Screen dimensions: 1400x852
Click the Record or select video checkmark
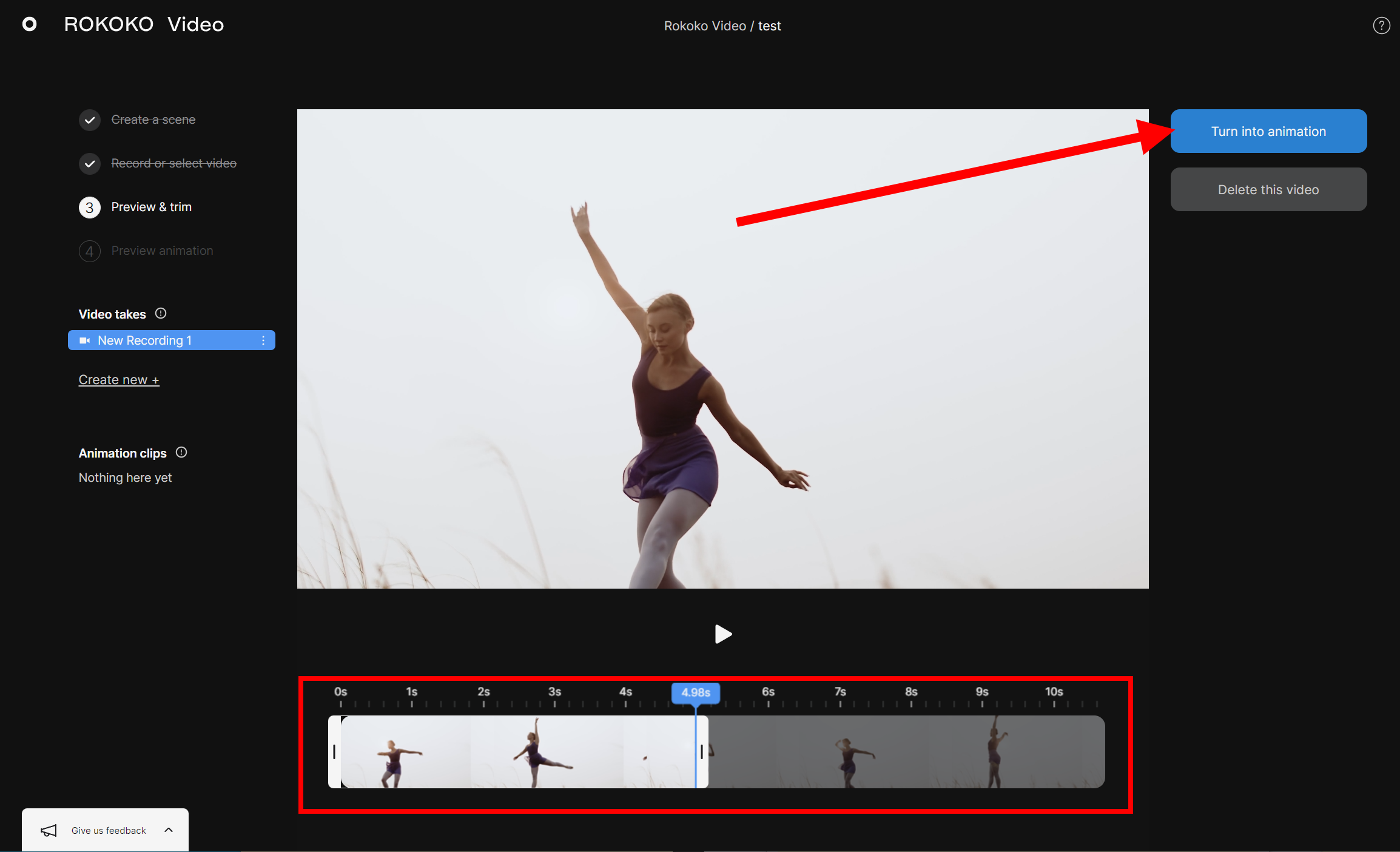(x=90, y=164)
